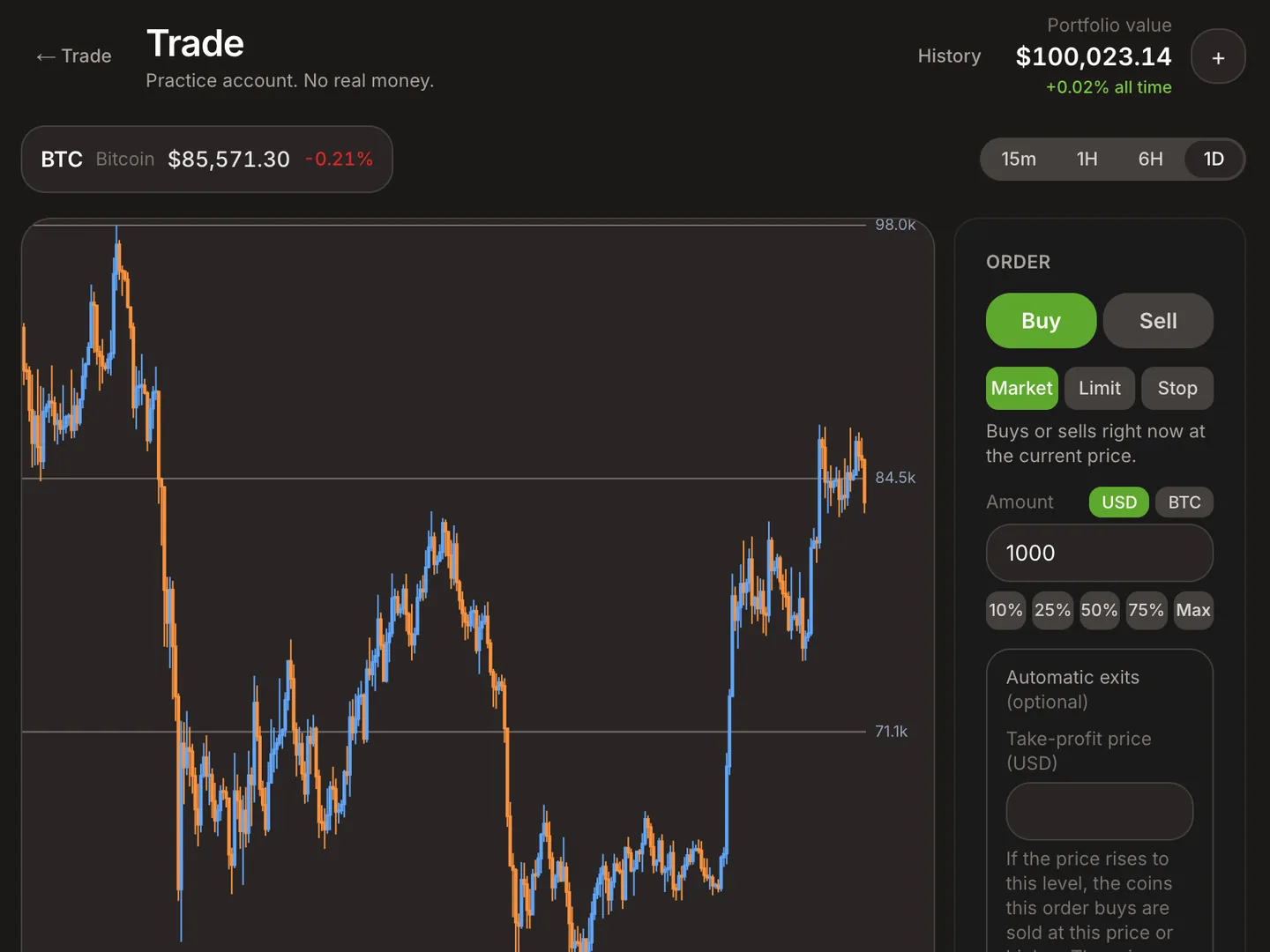The image size is (1270, 952).
Task: Set amount to 50% of balance
Action: click(1100, 611)
